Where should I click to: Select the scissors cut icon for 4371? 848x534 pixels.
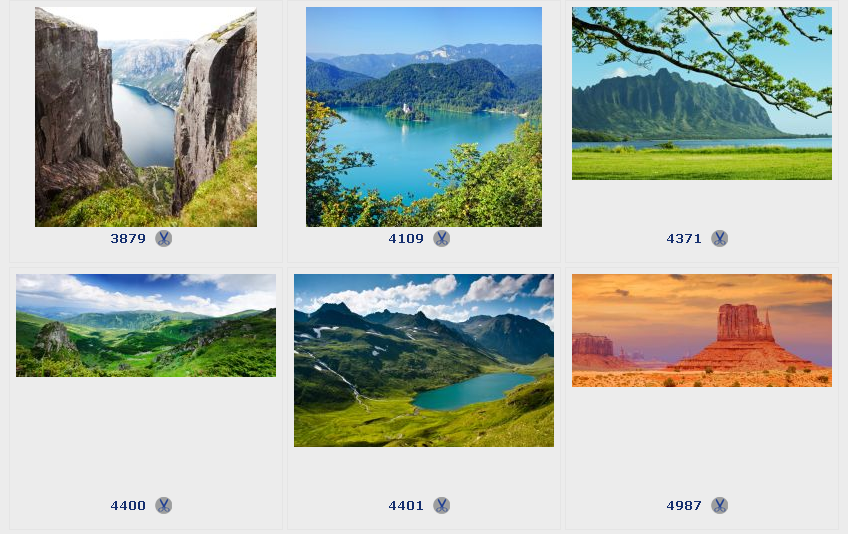pyautogui.click(x=719, y=239)
